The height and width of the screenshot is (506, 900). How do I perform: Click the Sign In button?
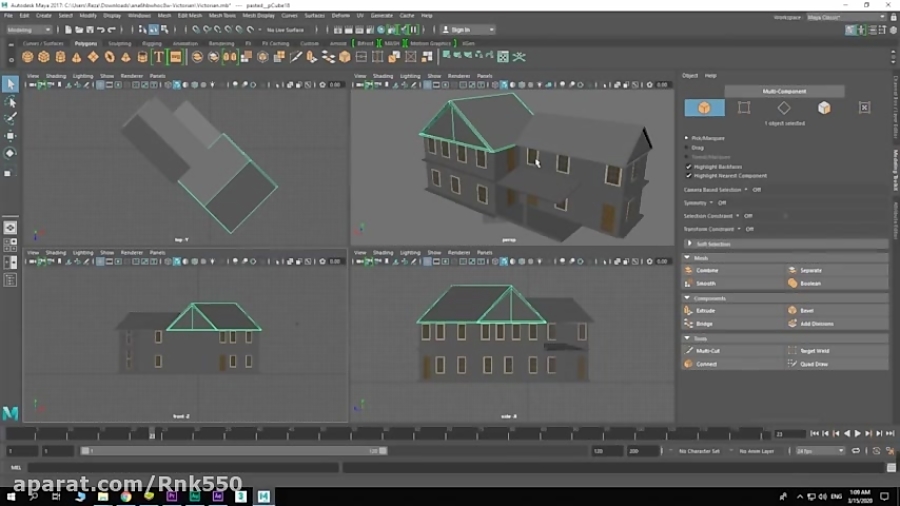click(x=460, y=30)
